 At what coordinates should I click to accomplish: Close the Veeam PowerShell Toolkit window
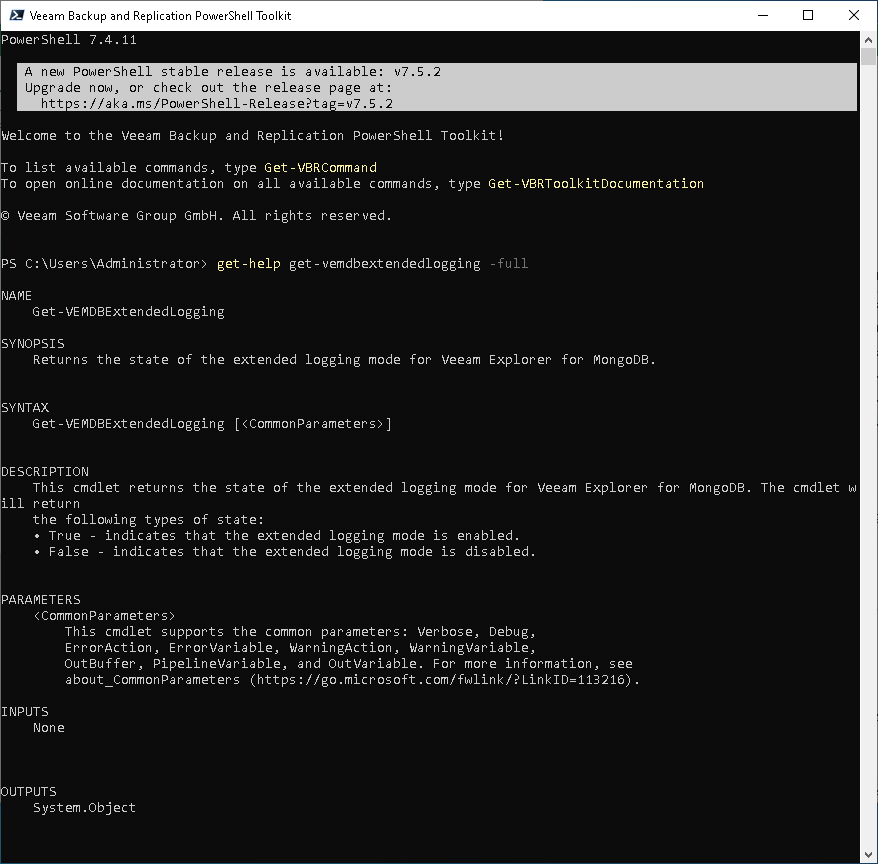854,15
